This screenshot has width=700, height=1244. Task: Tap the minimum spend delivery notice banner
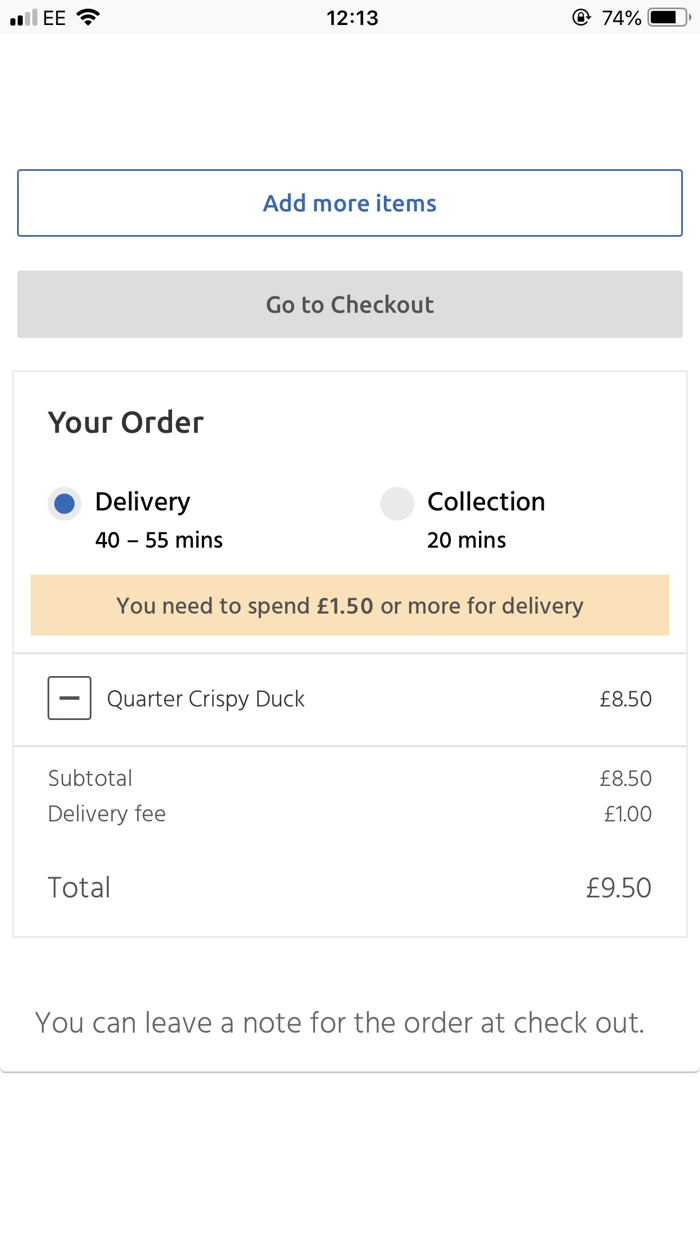tap(349, 605)
